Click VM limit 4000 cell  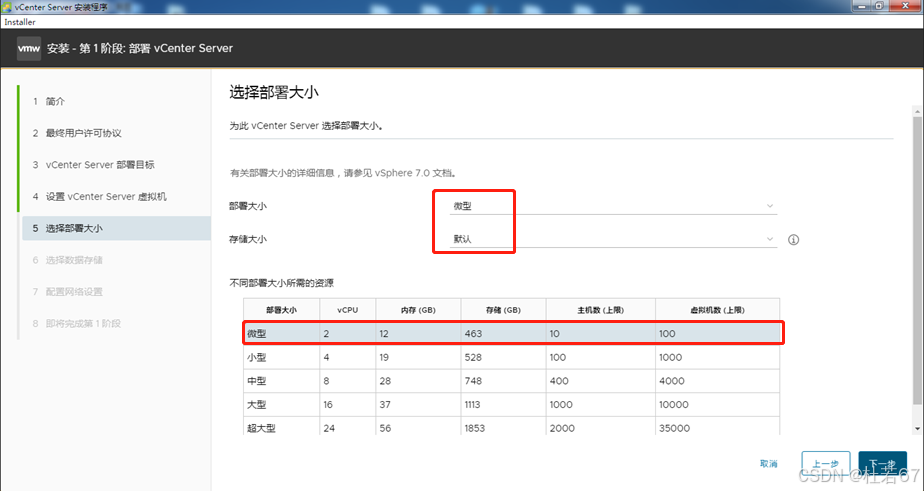click(x=717, y=381)
